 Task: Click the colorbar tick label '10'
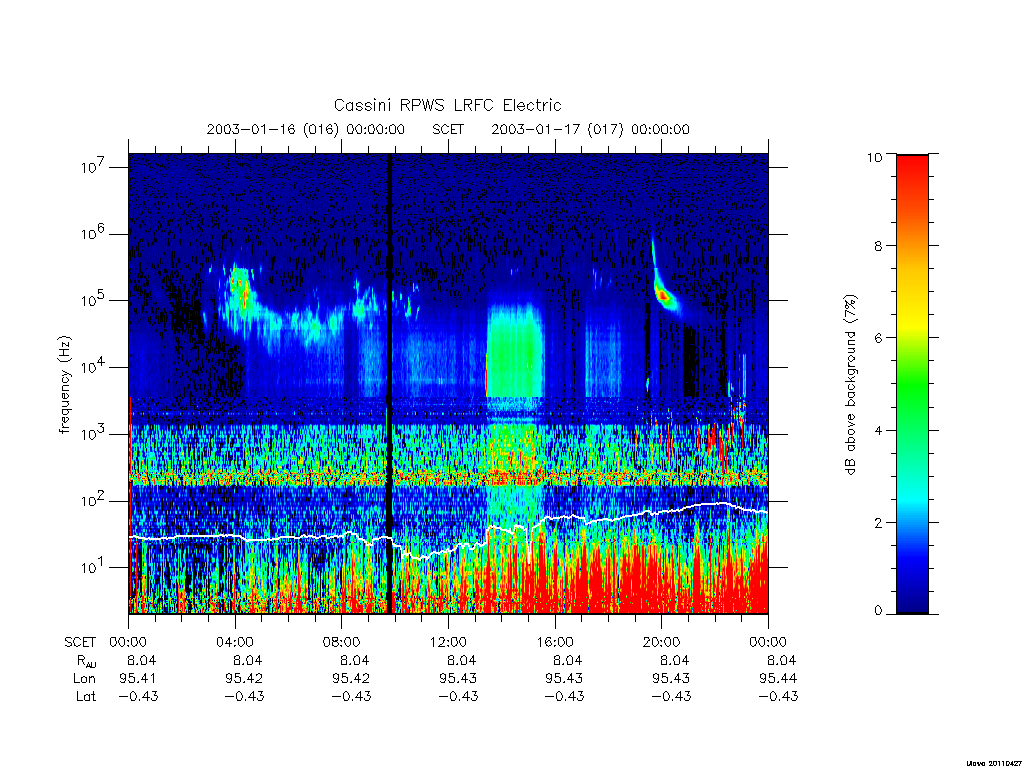[x=874, y=157]
